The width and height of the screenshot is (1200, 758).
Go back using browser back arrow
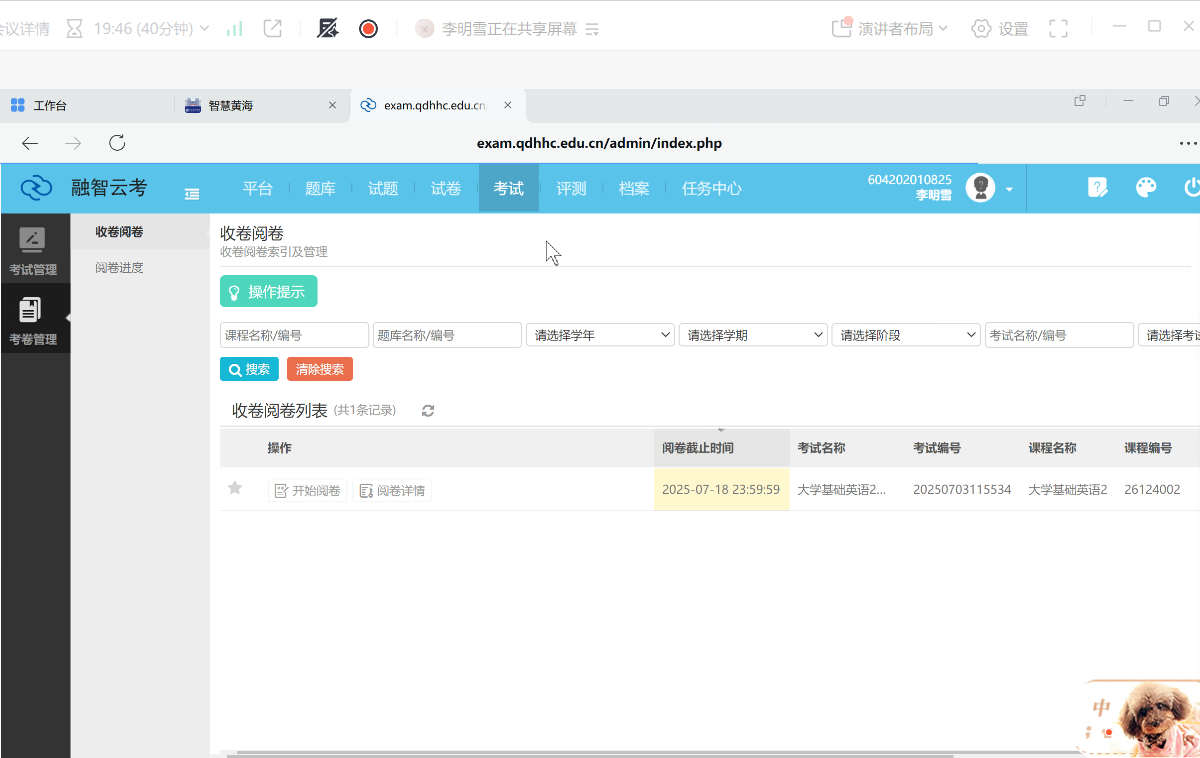pyautogui.click(x=30, y=143)
